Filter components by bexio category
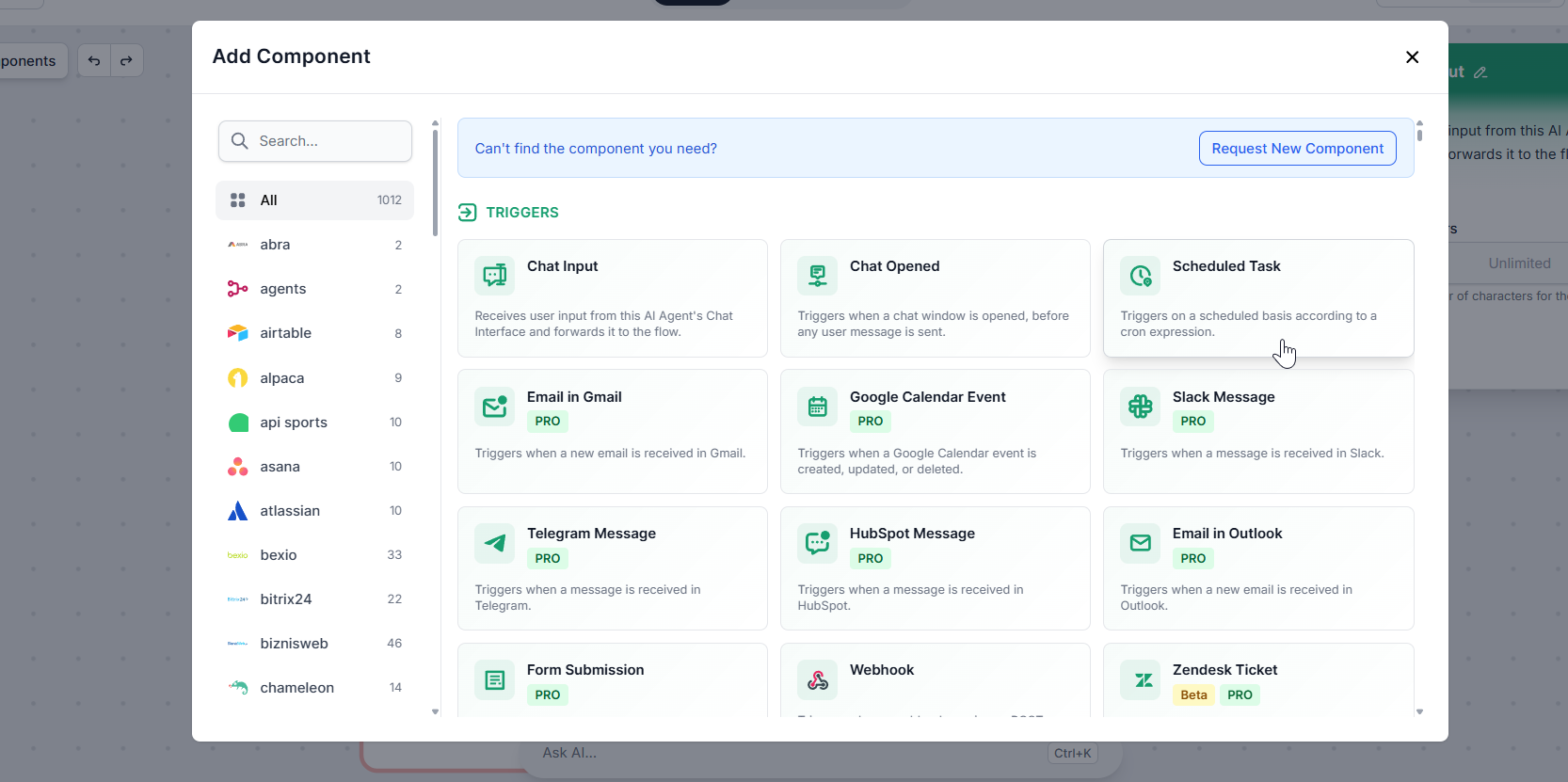 pos(314,555)
